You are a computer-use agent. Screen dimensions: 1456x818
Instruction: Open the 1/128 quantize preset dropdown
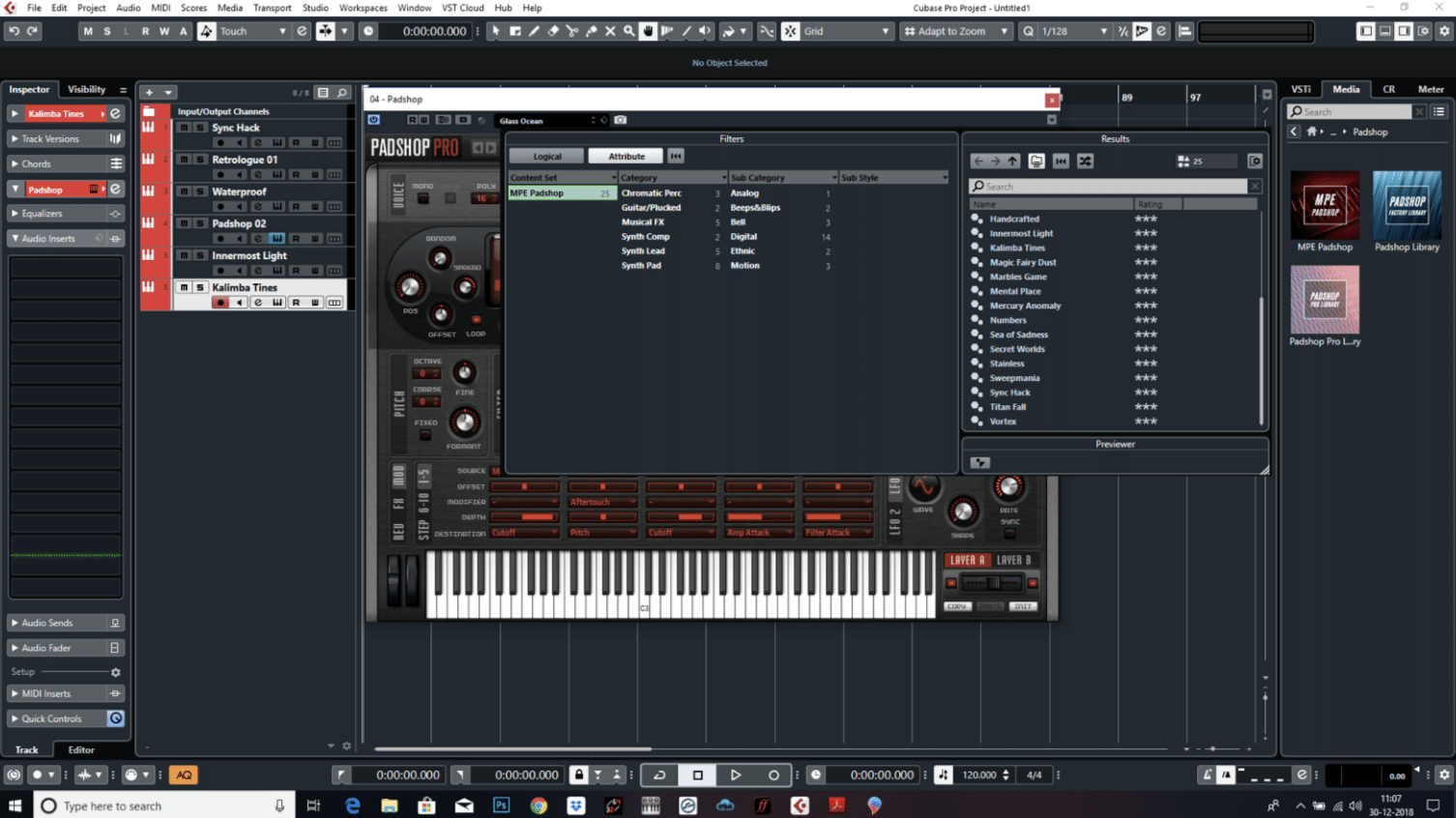1074,31
